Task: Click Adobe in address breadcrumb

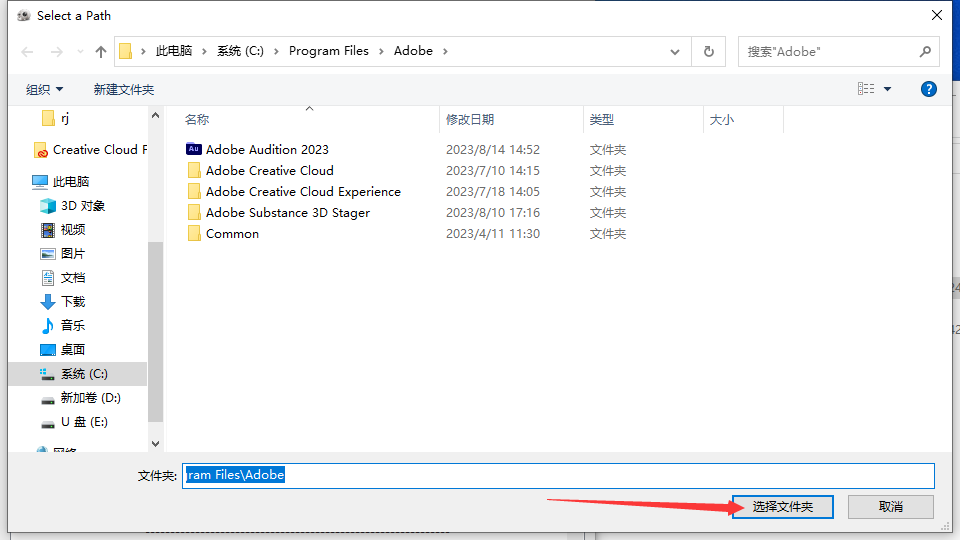Action: tap(413, 51)
